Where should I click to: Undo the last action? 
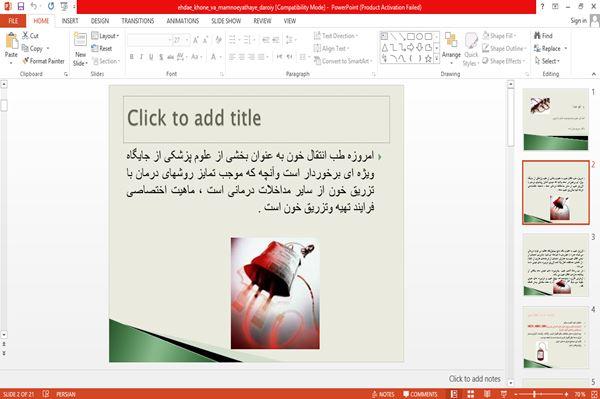pyautogui.click(x=34, y=6)
